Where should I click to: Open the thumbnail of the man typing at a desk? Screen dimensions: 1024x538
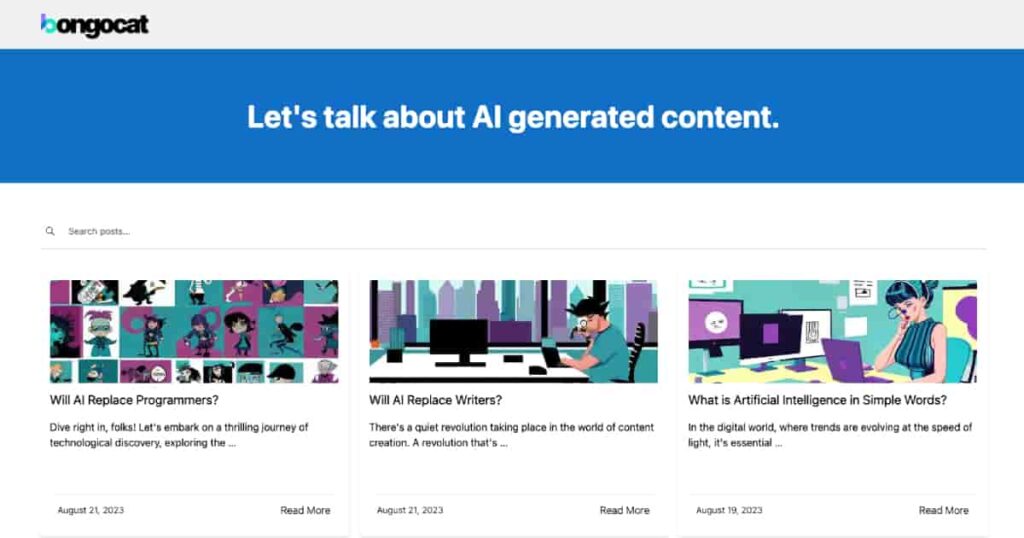(513, 331)
